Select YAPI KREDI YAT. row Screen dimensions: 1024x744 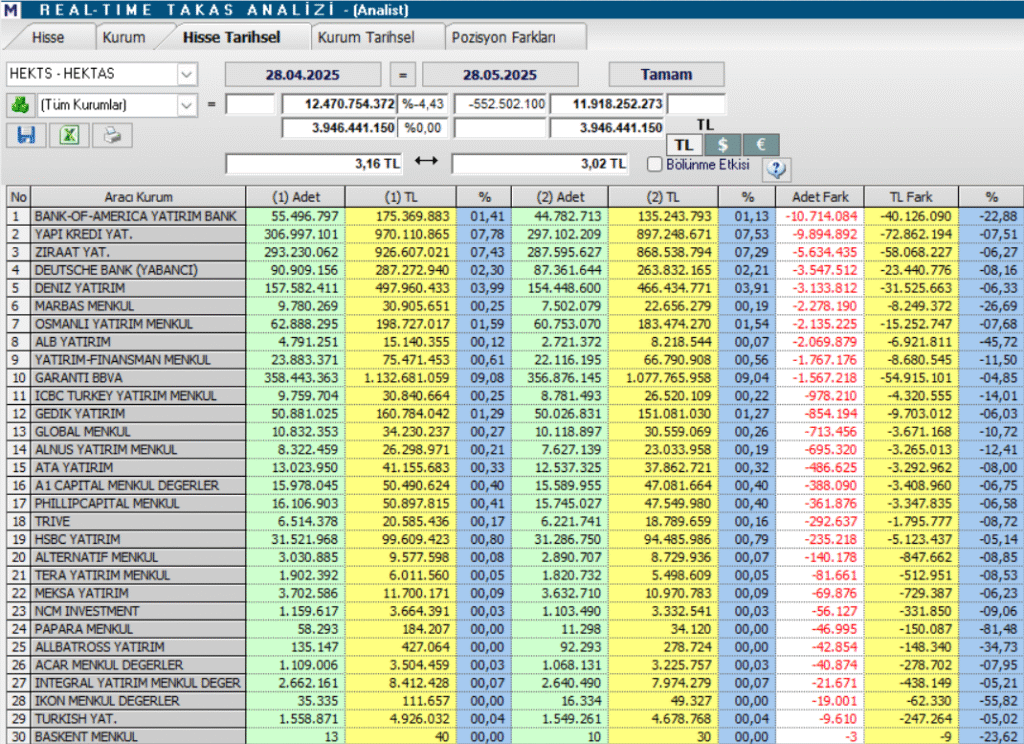[x=515, y=234]
